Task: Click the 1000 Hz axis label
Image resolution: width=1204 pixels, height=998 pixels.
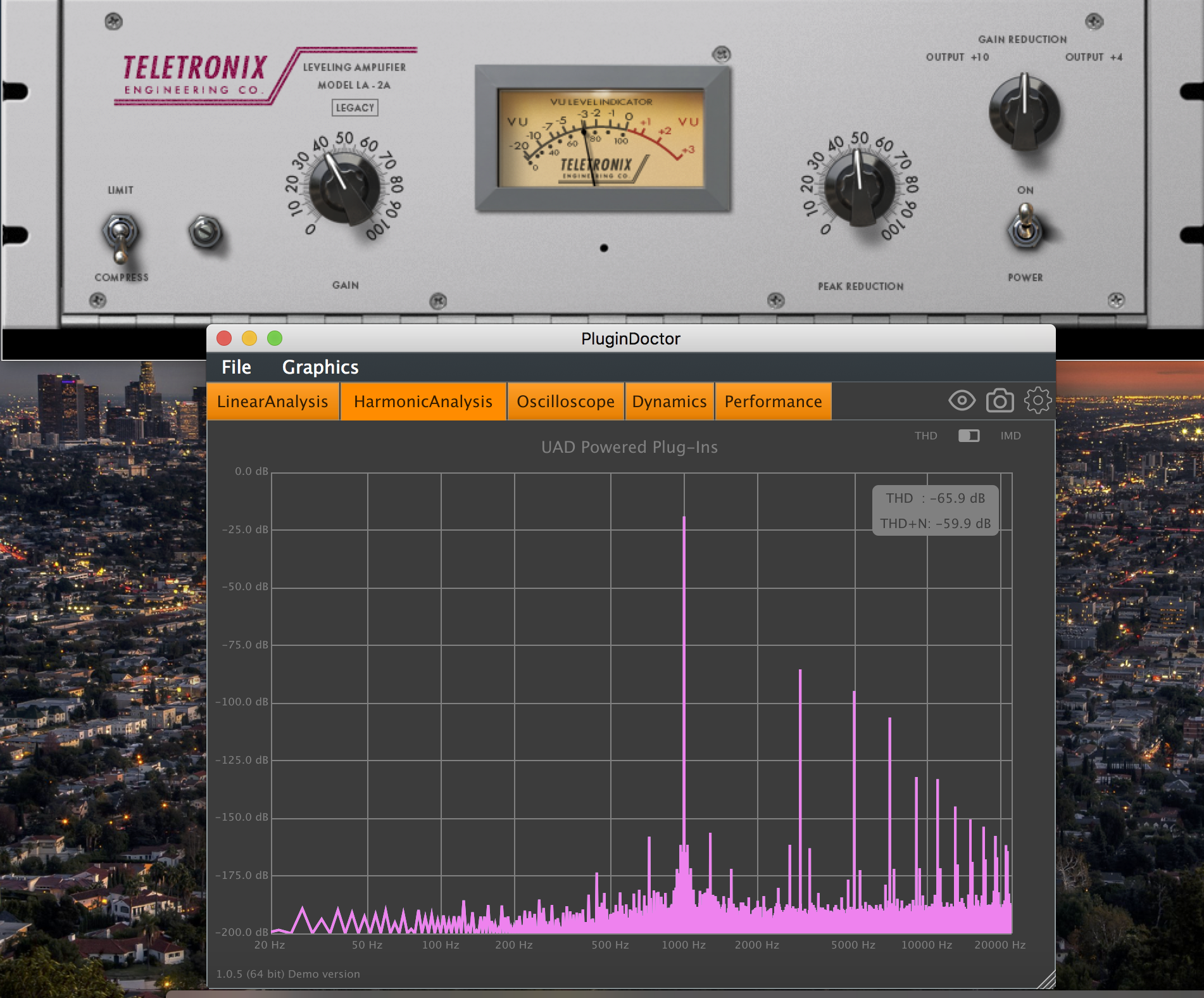Action: tap(684, 945)
